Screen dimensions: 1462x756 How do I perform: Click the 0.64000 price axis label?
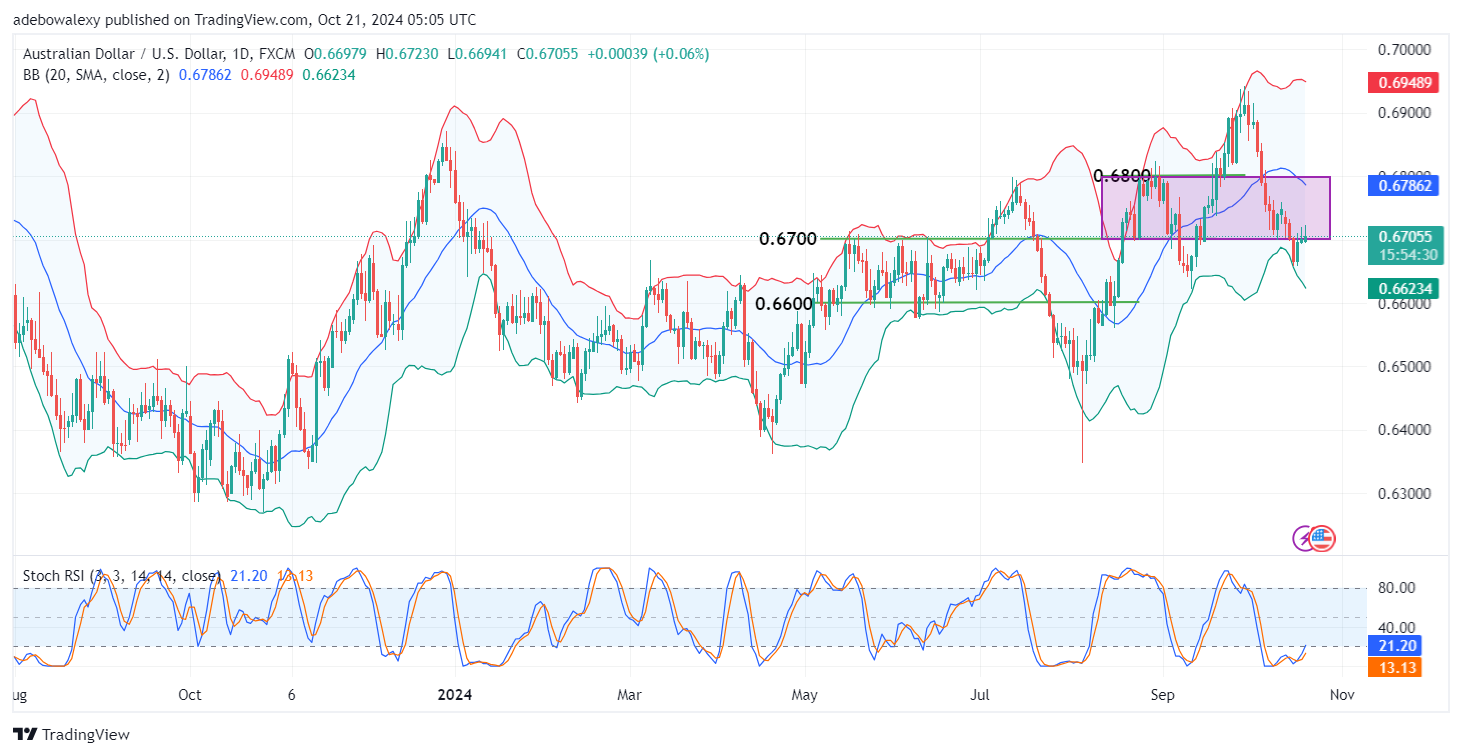tap(1404, 430)
